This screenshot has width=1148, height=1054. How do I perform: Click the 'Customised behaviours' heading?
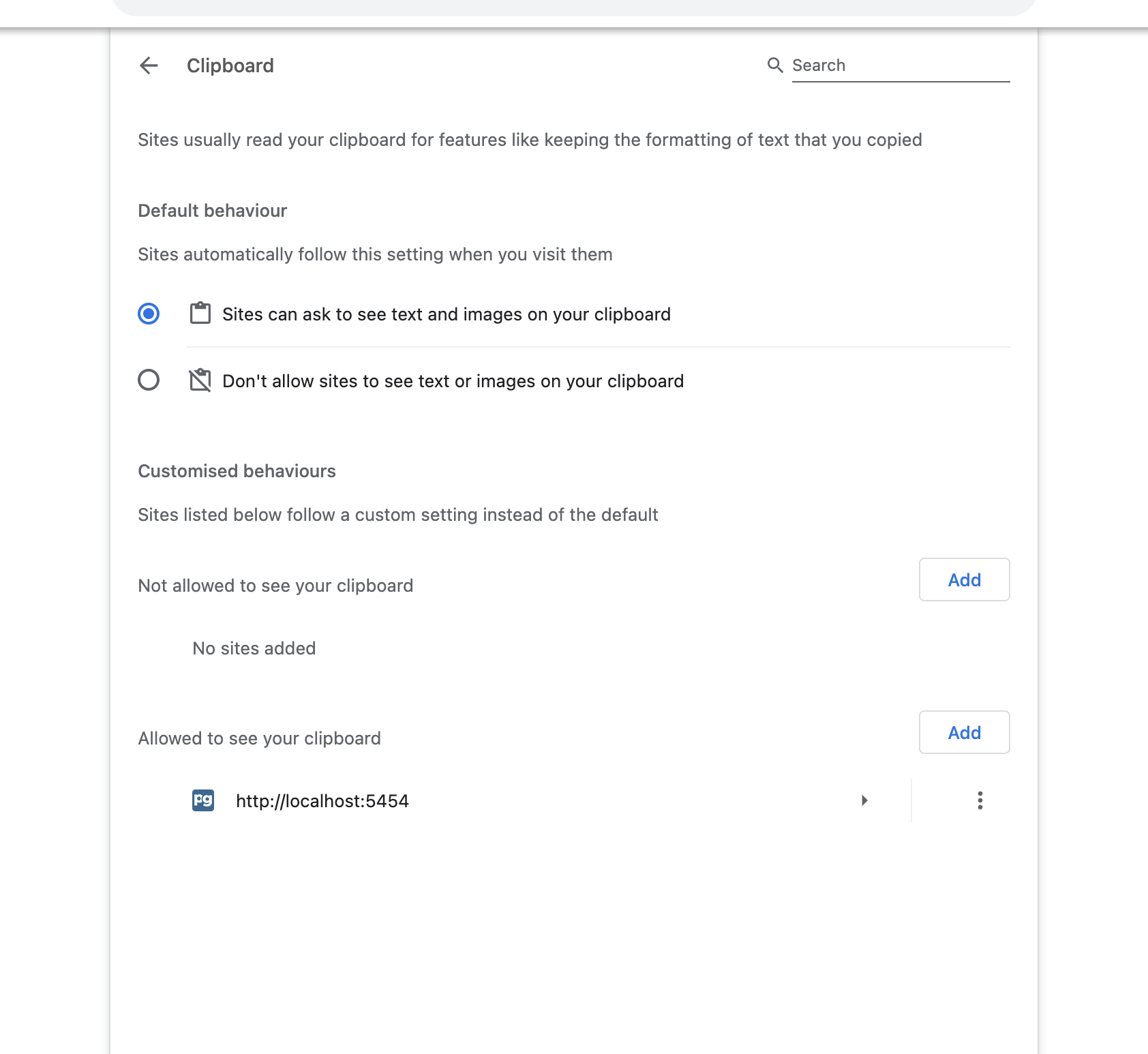coord(237,471)
